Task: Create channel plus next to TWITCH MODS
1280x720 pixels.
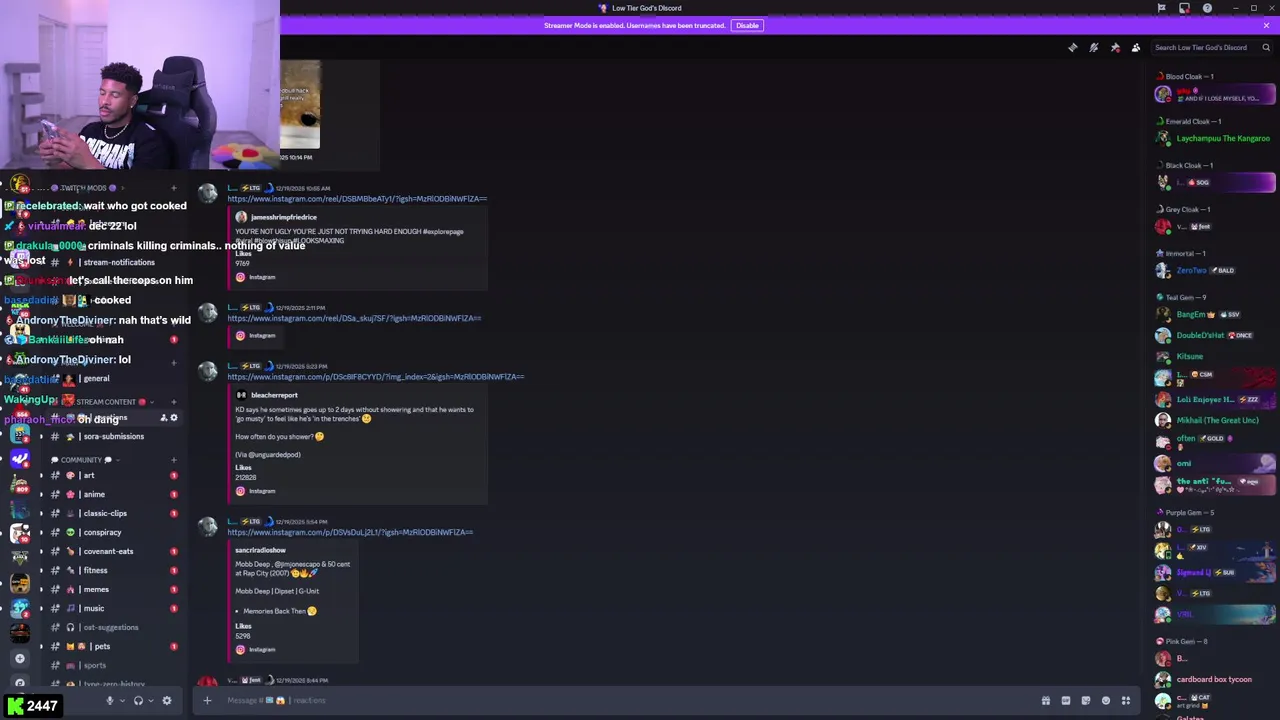Action: coord(174,188)
